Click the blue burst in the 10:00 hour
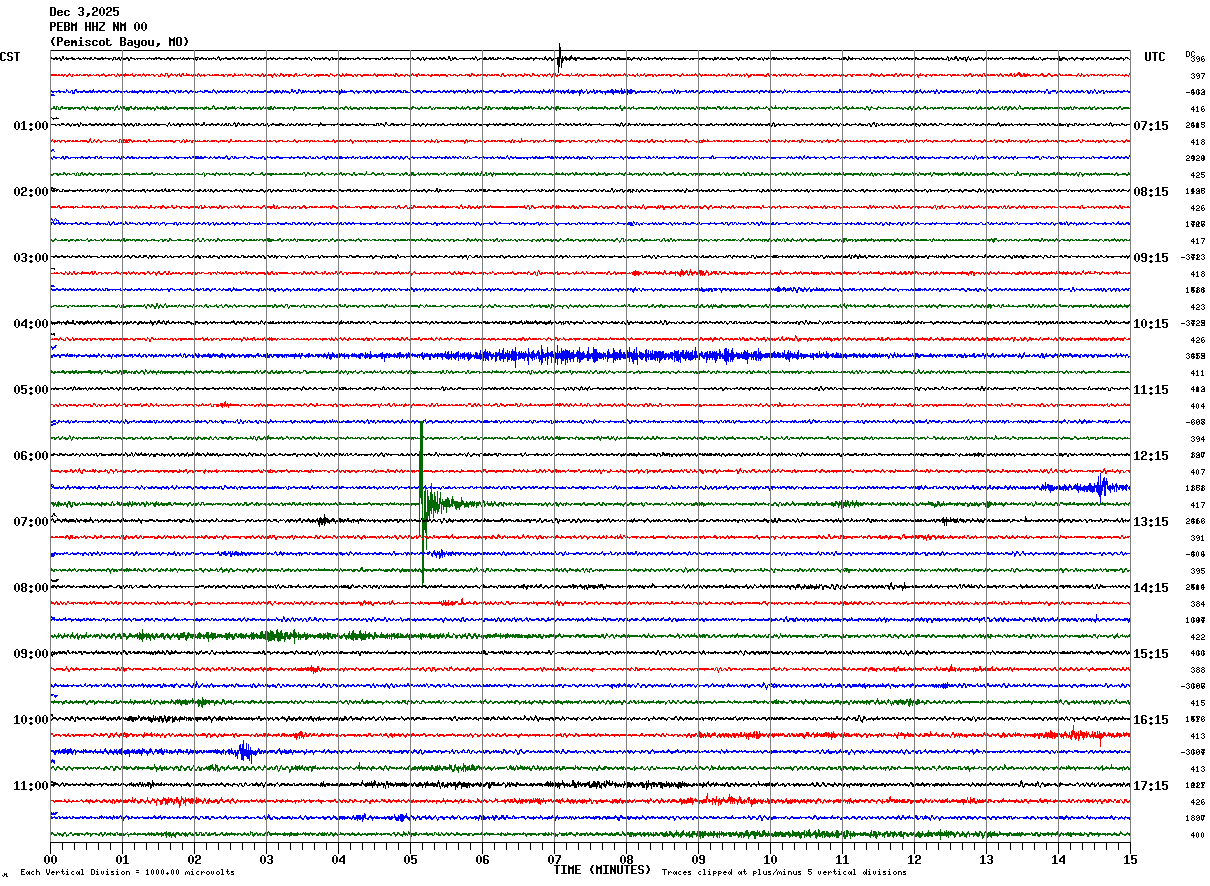Screen dimensions: 1210x886 click(x=245, y=750)
